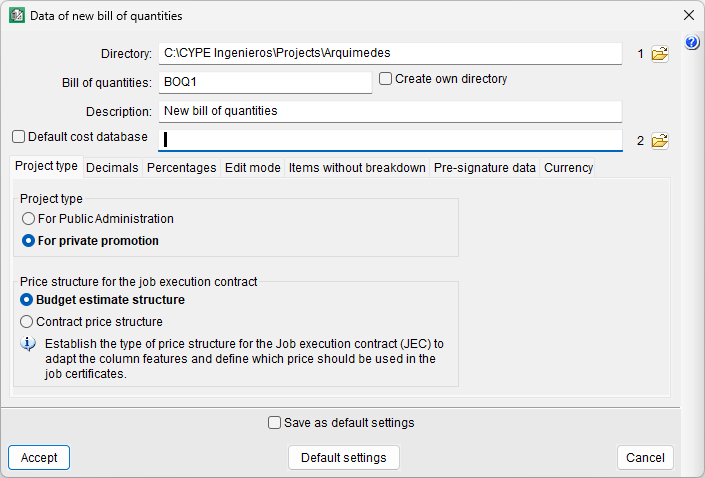Select For private promotion option
705x478 pixels.
tap(28, 241)
